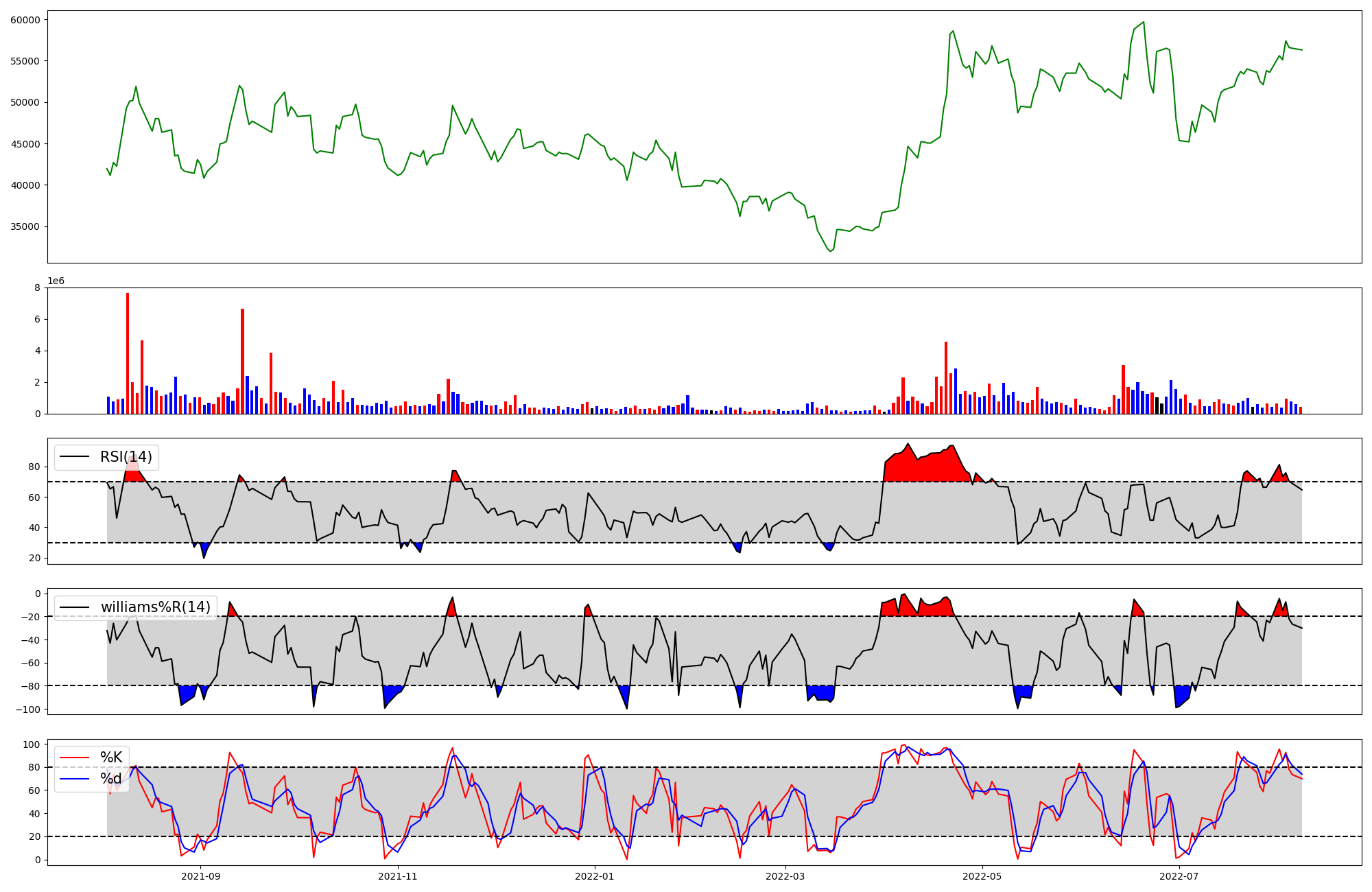This screenshot has width=1372, height=892.
Task: Click the 2022-01 x-axis date label
Action: (594, 876)
